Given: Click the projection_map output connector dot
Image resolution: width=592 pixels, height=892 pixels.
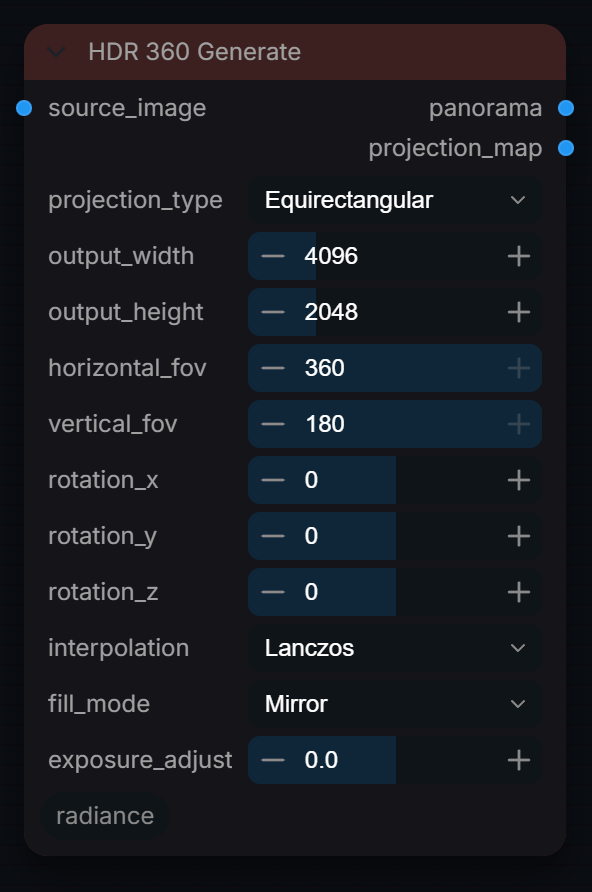Looking at the screenshot, I should [x=566, y=148].
